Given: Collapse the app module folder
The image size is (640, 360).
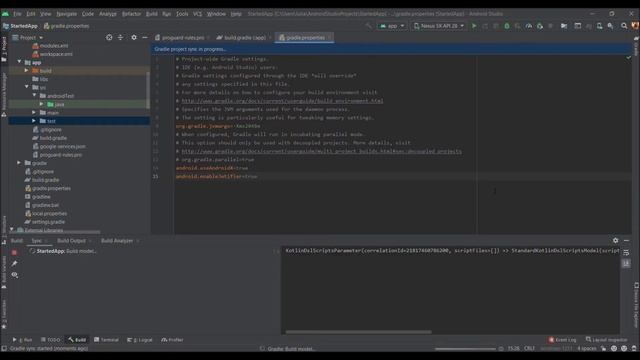Looking at the screenshot, I should (19, 62).
